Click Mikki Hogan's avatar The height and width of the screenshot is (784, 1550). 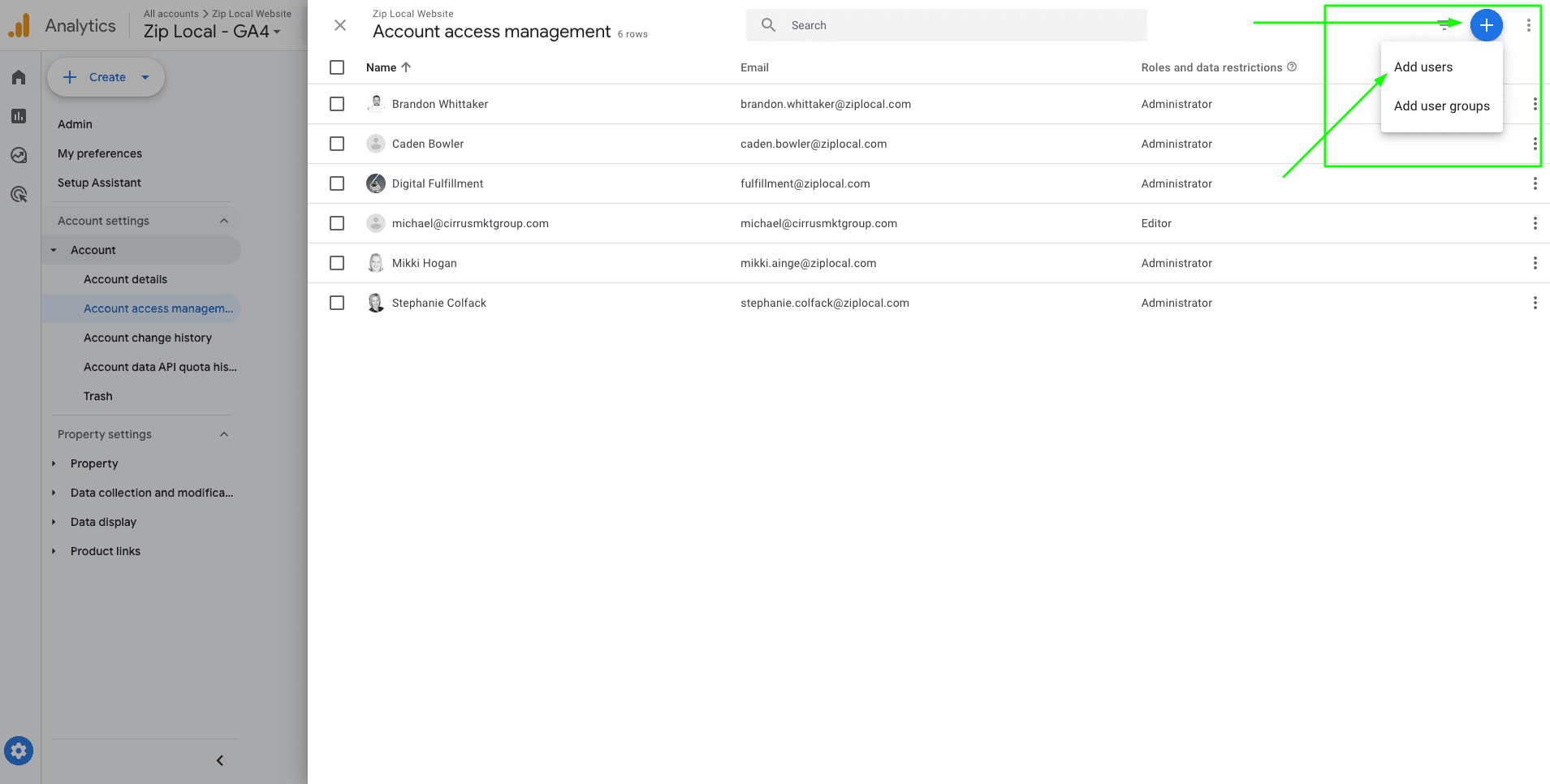(376, 263)
